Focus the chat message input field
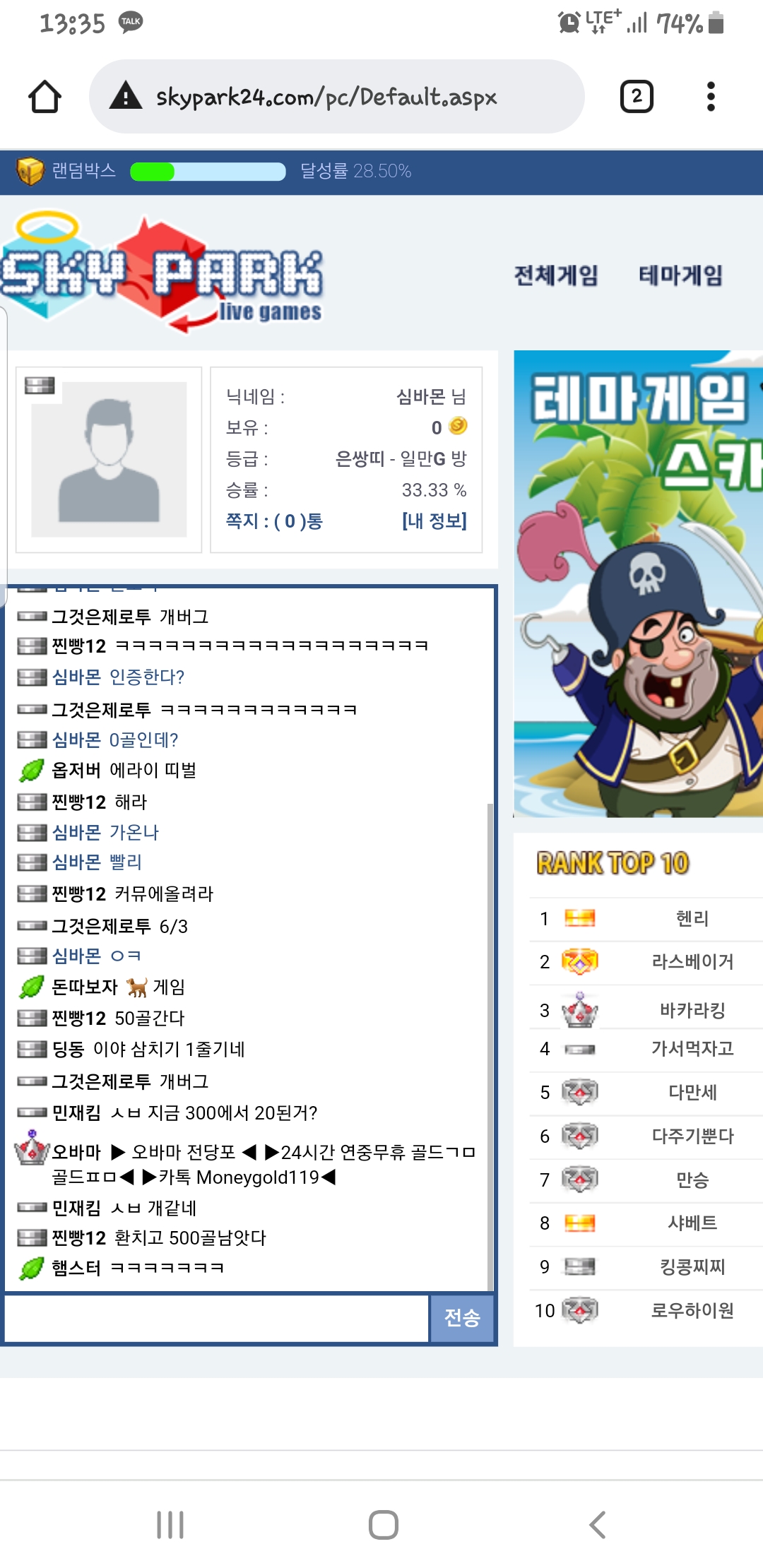763x1568 pixels. pos(217,1318)
